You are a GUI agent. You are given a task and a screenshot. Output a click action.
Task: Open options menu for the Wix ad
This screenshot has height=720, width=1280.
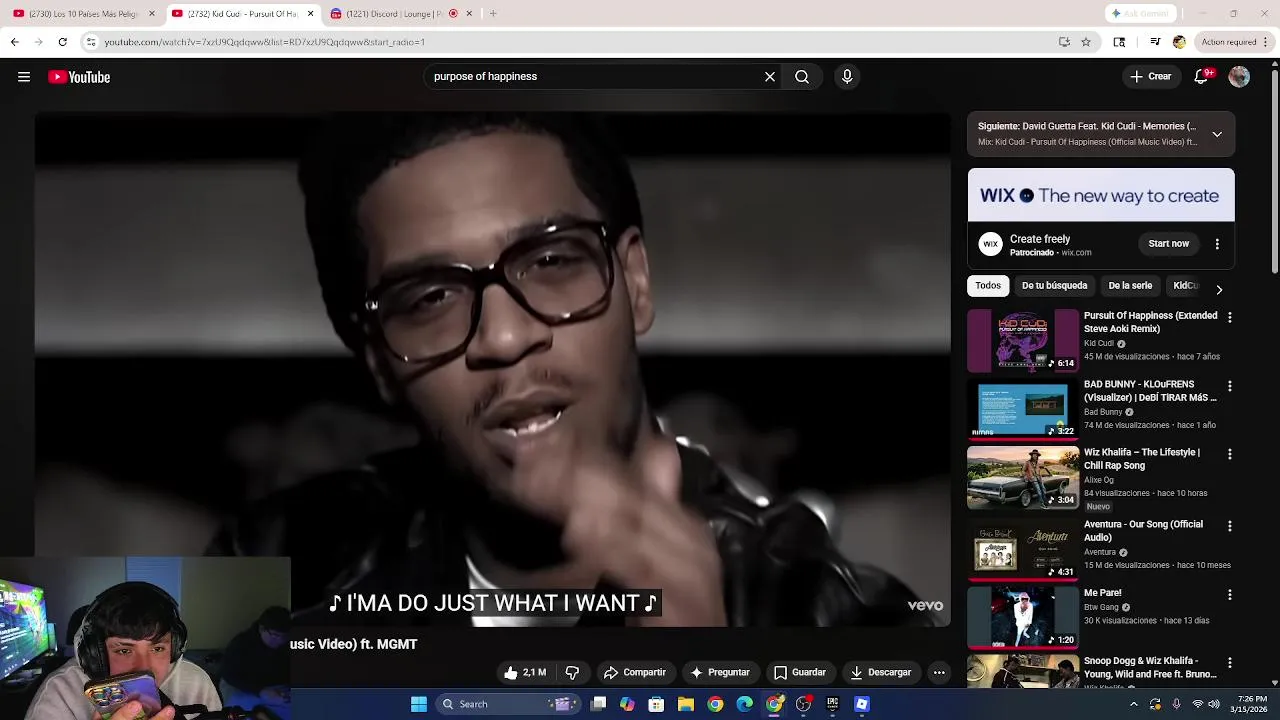[1217, 244]
